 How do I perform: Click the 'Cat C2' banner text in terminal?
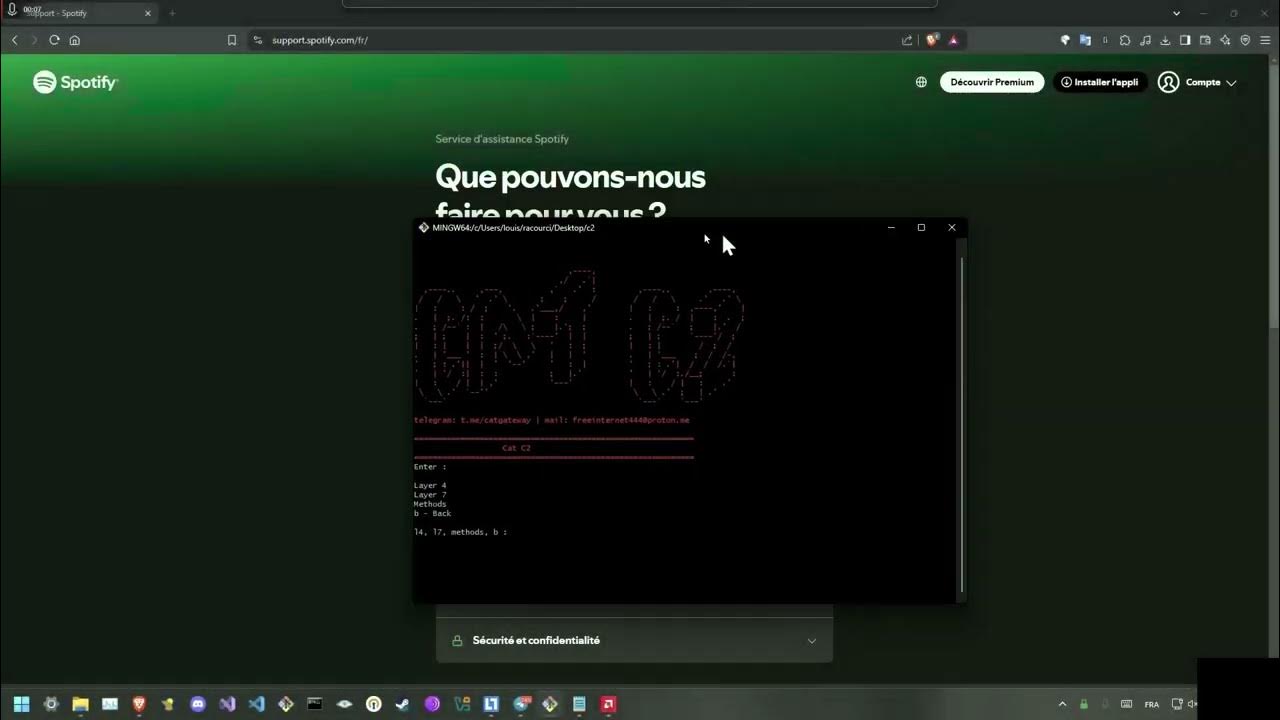click(x=517, y=448)
